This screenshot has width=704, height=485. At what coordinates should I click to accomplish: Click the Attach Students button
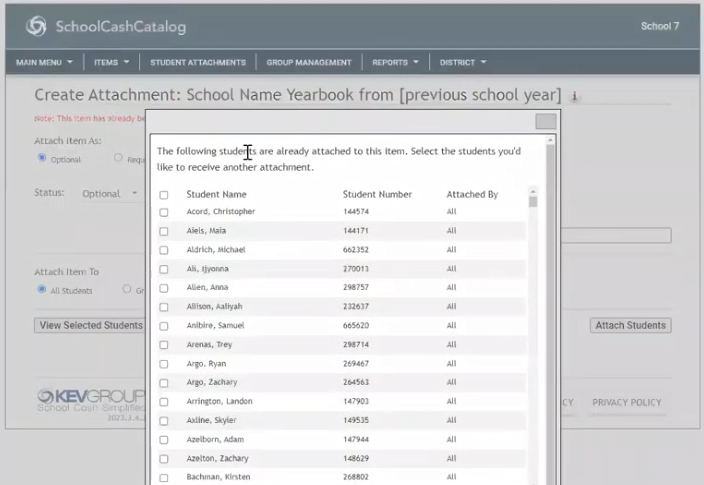pyautogui.click(x=630, y=325)
